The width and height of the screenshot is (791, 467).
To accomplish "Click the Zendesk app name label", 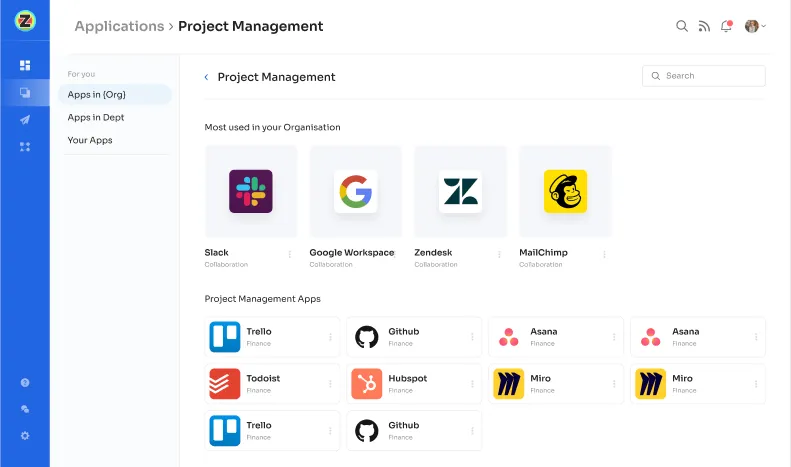I will [x=433, y=253].
